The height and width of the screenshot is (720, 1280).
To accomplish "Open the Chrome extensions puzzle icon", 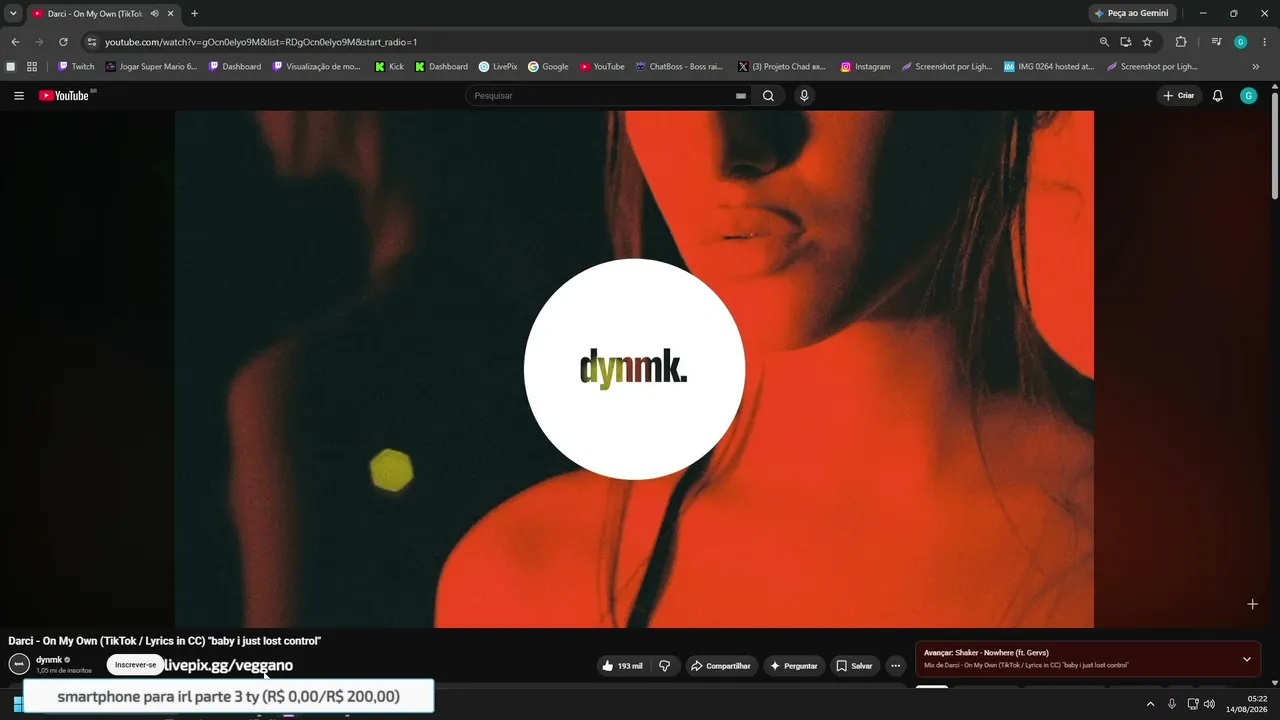I will pyautogui.click(x=1181, y=42).
